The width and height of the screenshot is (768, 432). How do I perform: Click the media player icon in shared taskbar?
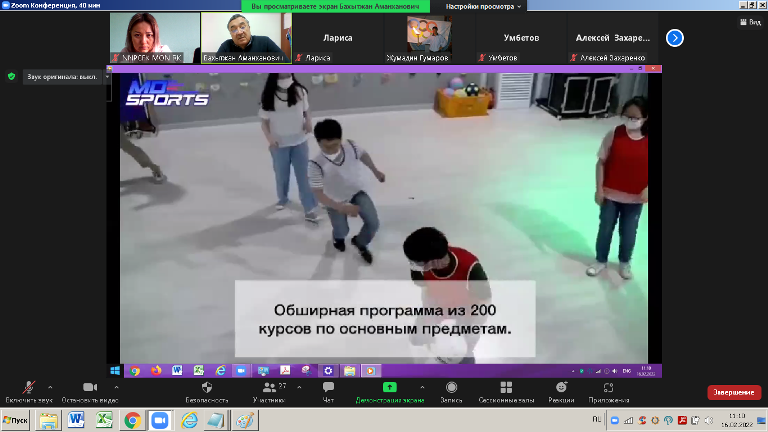371,371
